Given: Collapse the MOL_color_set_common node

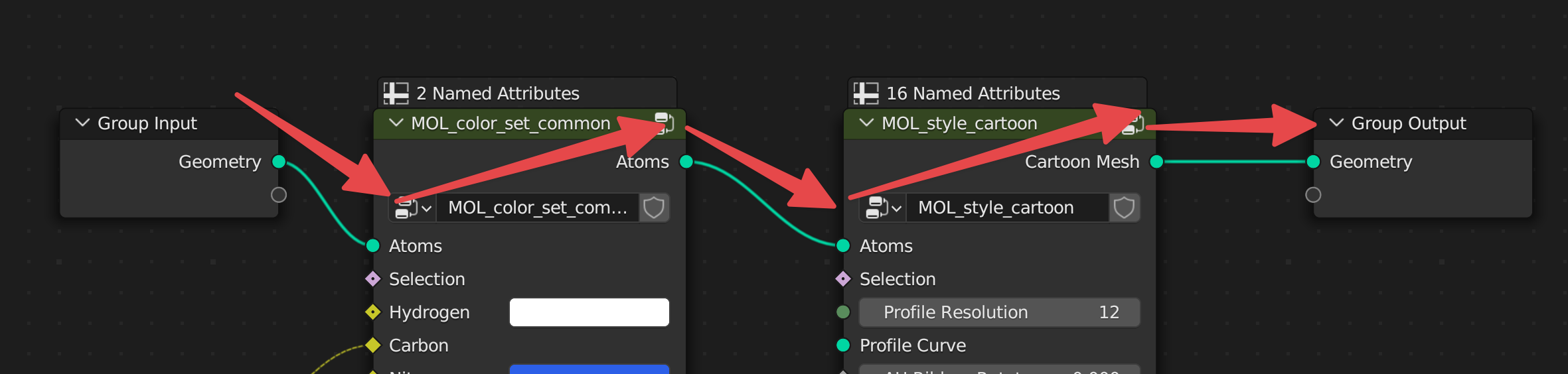Looking at the screenshot, I should click(x=396, y=123).
